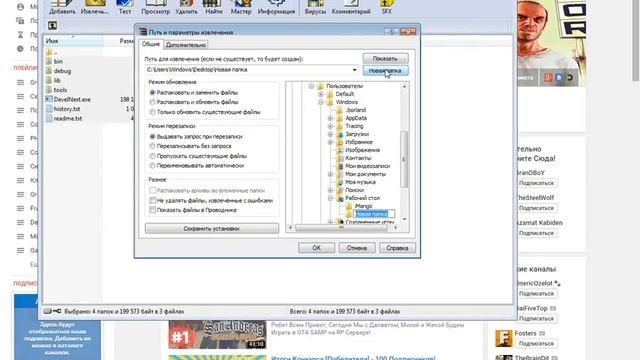Viewport: 640px width, 360px height.
Task: Click the Добавить toolbar icon in WinRAR
Action: point(62,4)
